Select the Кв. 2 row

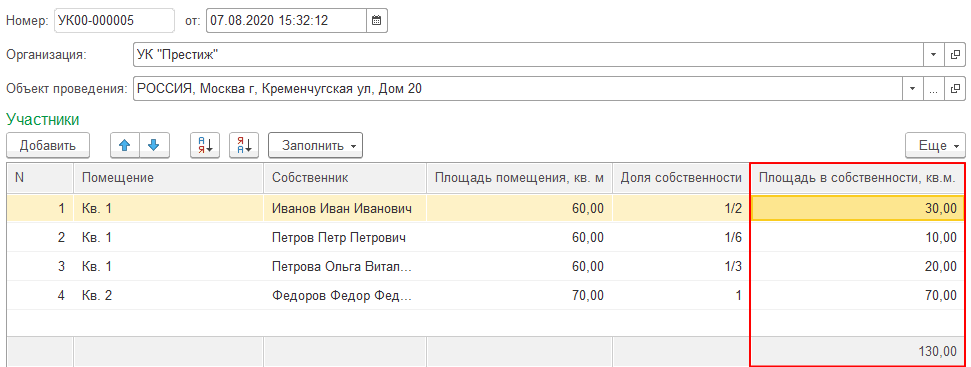coord(486,295)
